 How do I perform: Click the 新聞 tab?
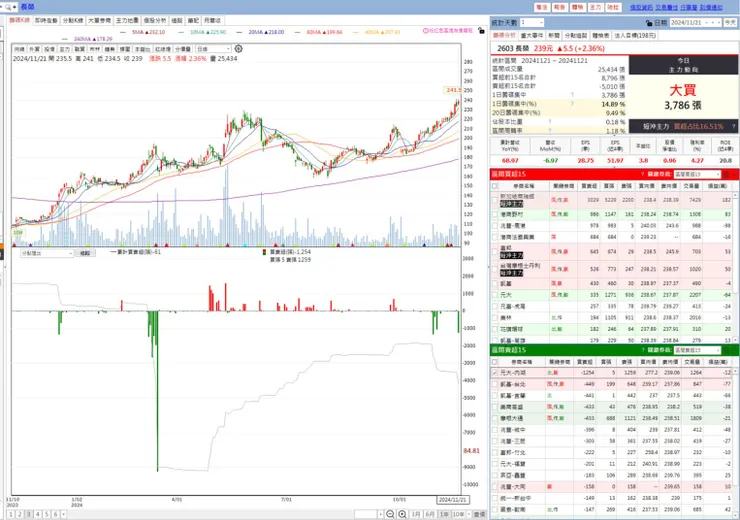(554, 35)
